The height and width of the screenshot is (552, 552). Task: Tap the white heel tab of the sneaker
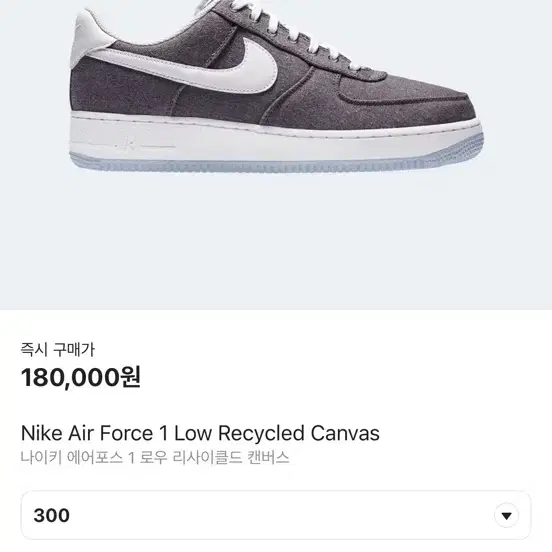pos(90,33)
